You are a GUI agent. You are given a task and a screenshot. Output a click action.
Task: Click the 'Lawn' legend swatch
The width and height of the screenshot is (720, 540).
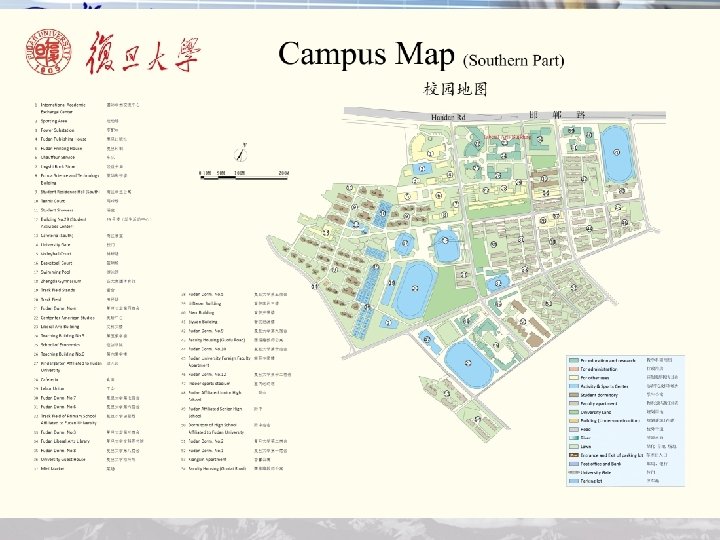[x=574, y=447]
